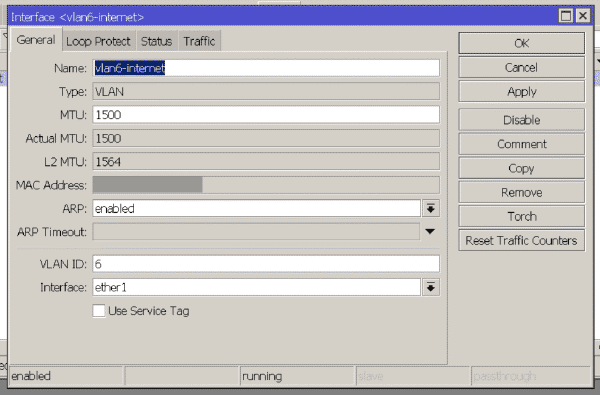
Task: Click the L2 MTU value 1564
Action: 266,162
